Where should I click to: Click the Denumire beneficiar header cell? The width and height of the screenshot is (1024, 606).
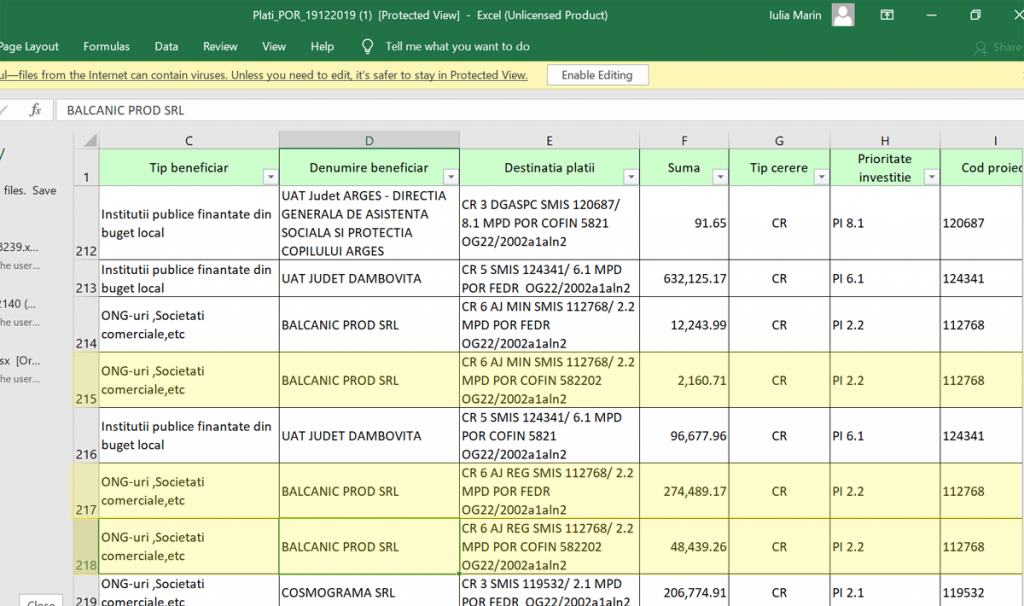tap(369, 167)
